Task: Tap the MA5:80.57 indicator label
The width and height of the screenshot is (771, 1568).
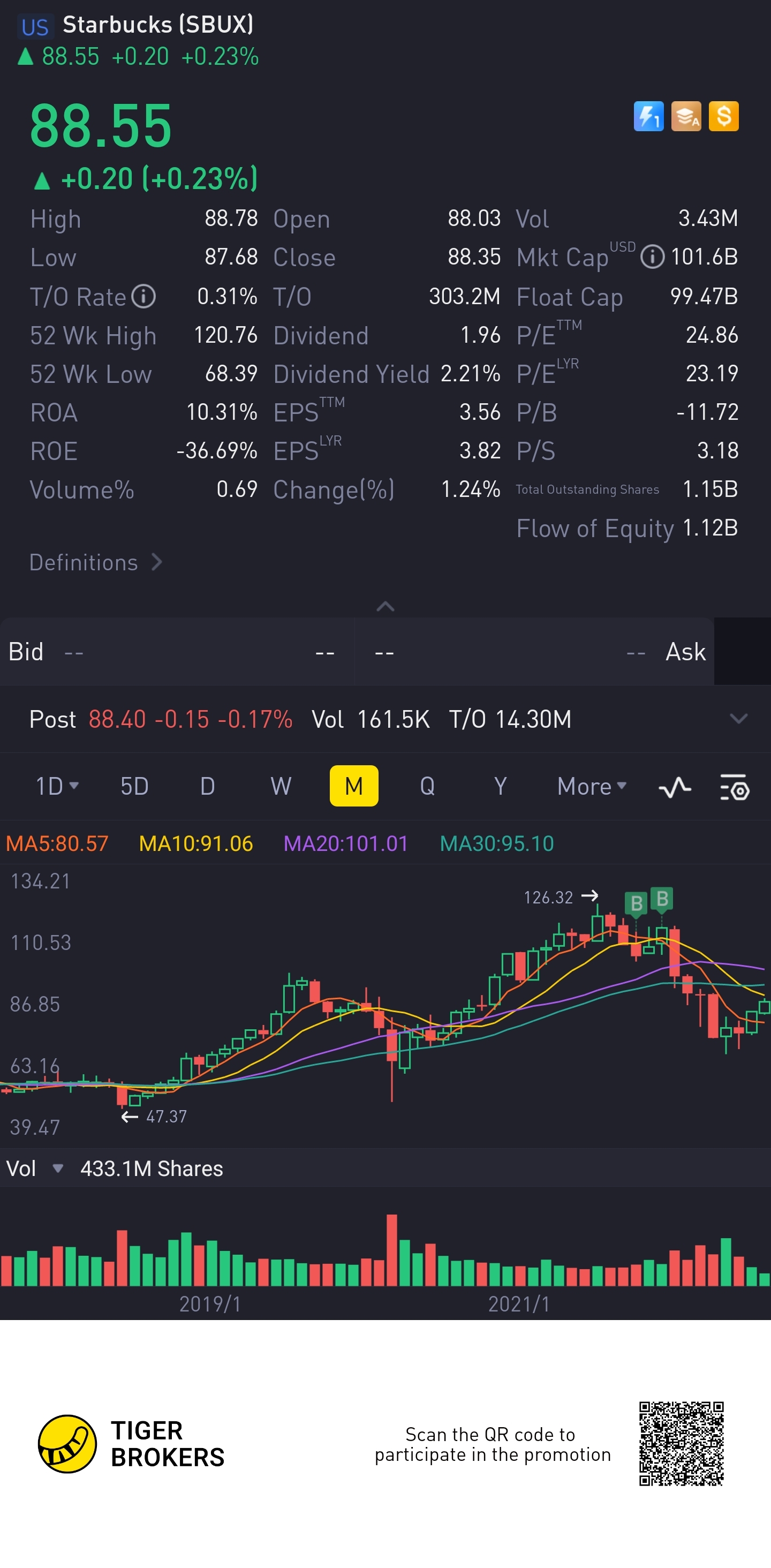Action: click(x=57, y=843)
